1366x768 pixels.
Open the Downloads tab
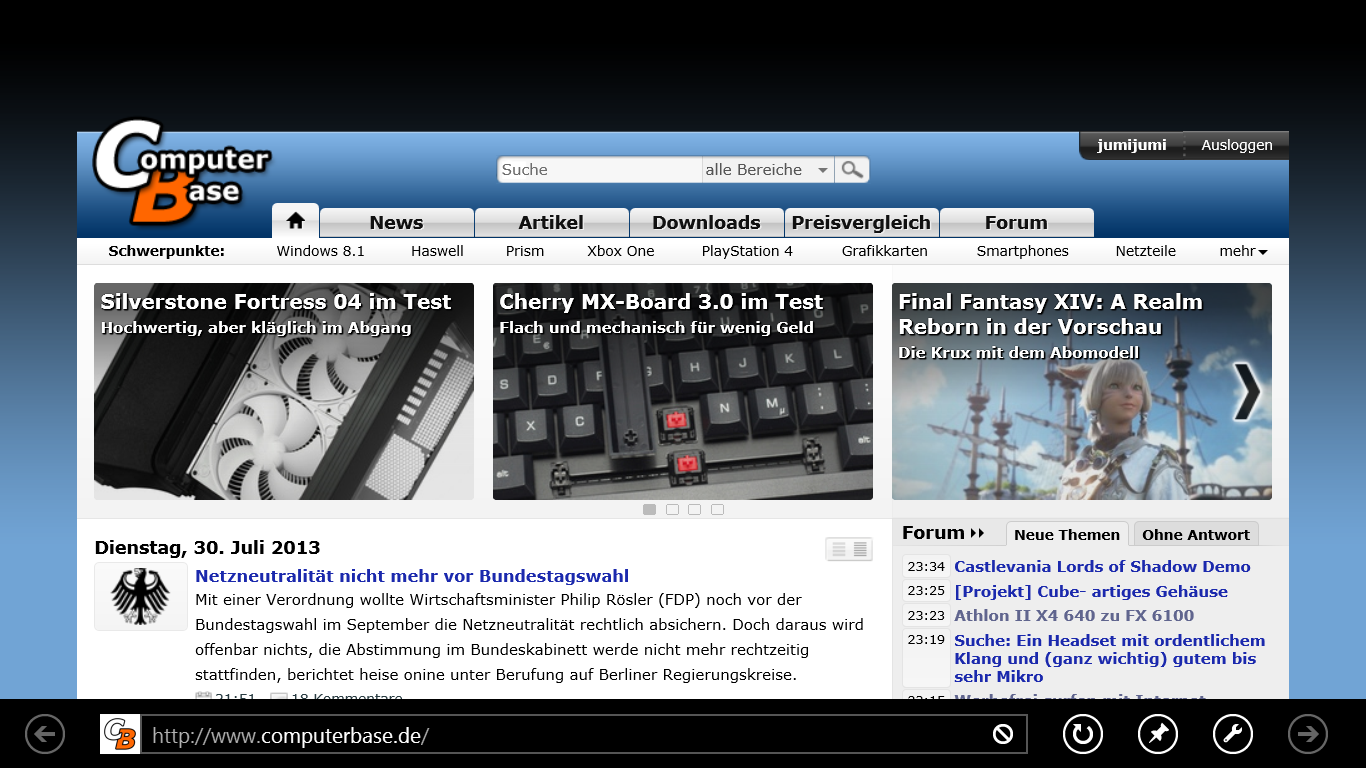706,223
